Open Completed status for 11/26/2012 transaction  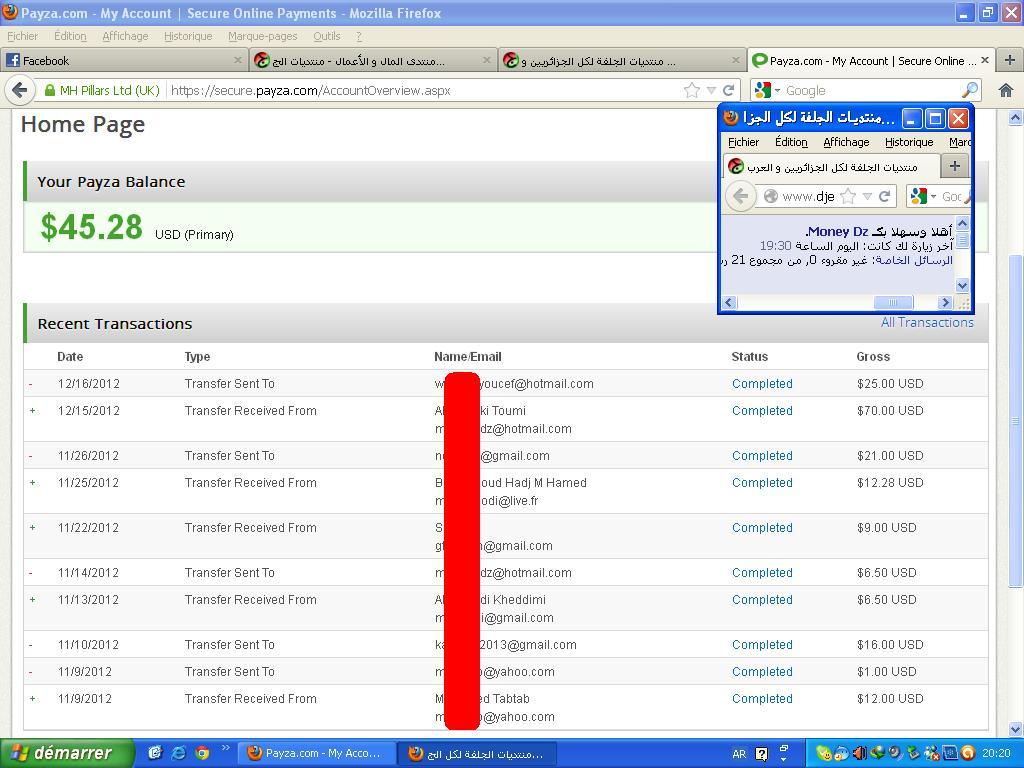762,455
